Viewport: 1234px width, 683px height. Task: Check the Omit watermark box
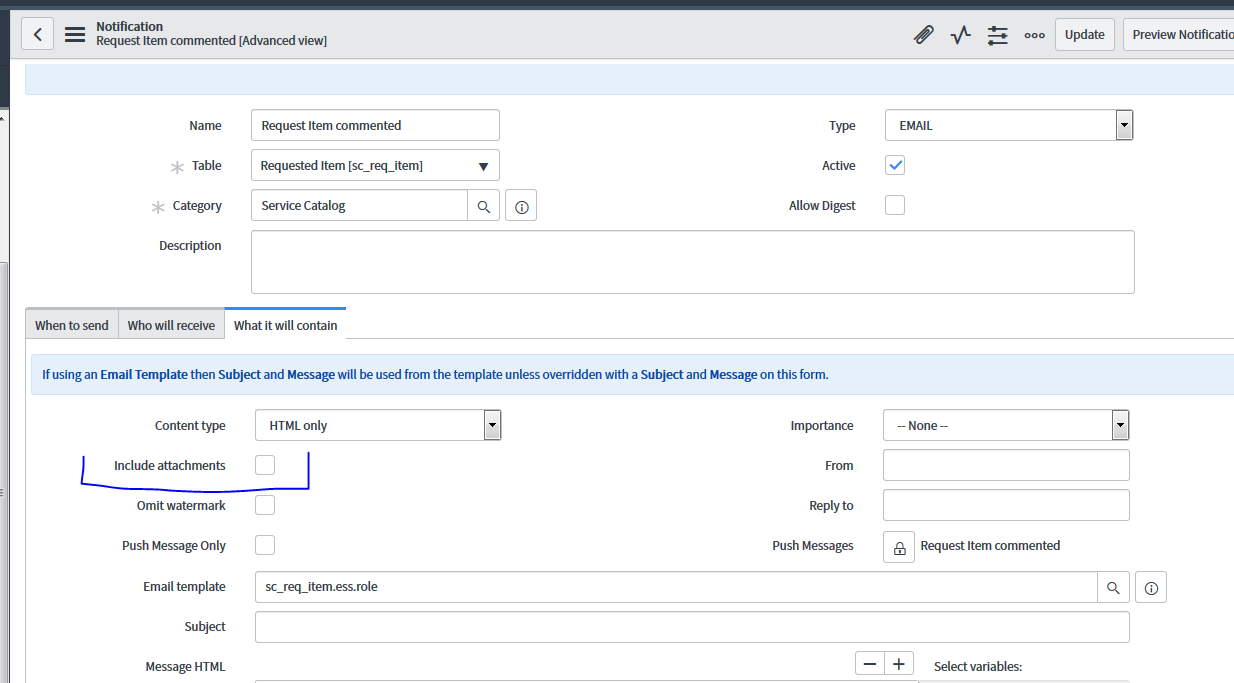pyautogui.click(x=265, y=505)
